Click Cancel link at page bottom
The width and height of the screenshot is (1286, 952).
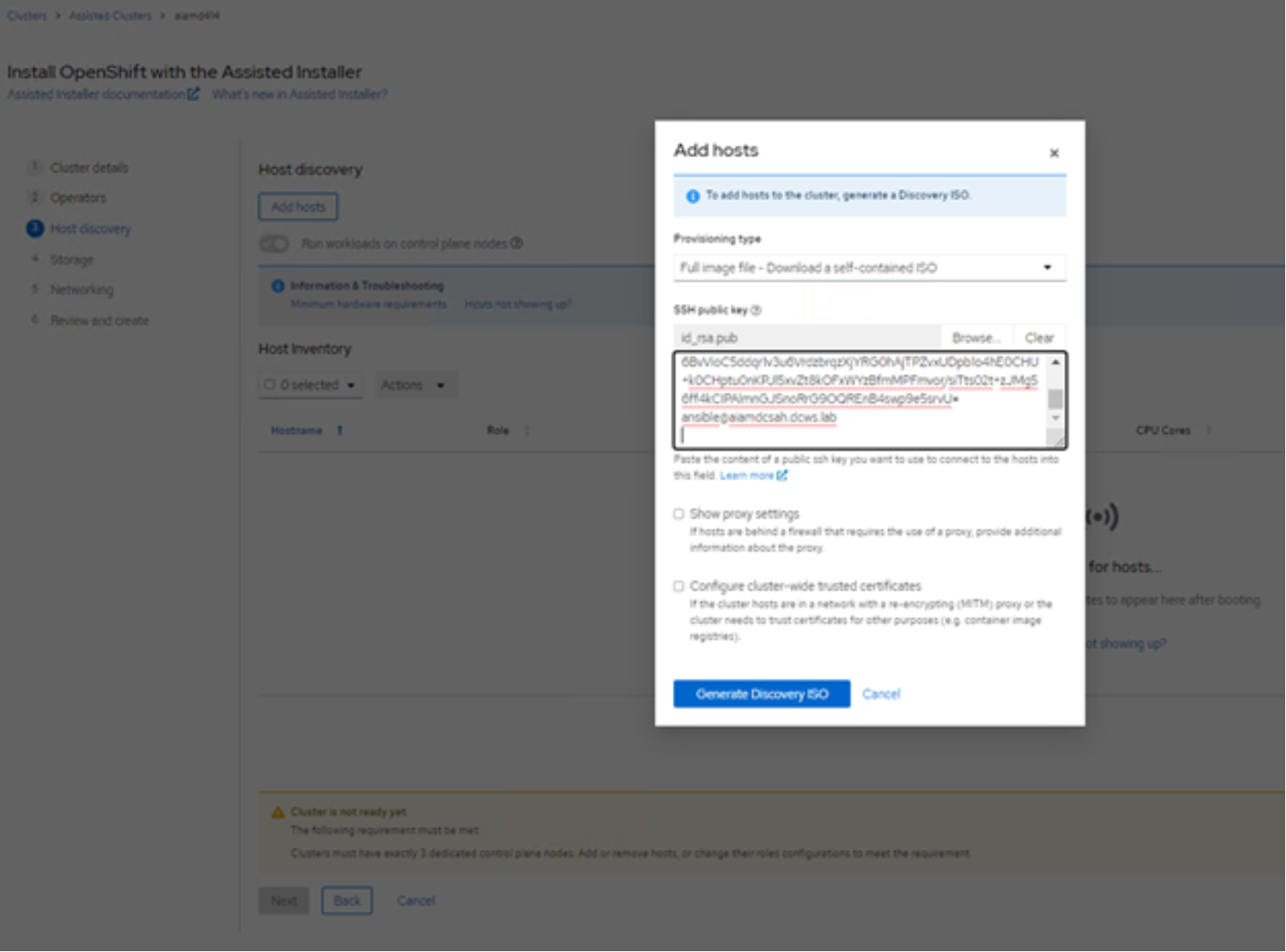pyautogui.click(x=416, y=901)
